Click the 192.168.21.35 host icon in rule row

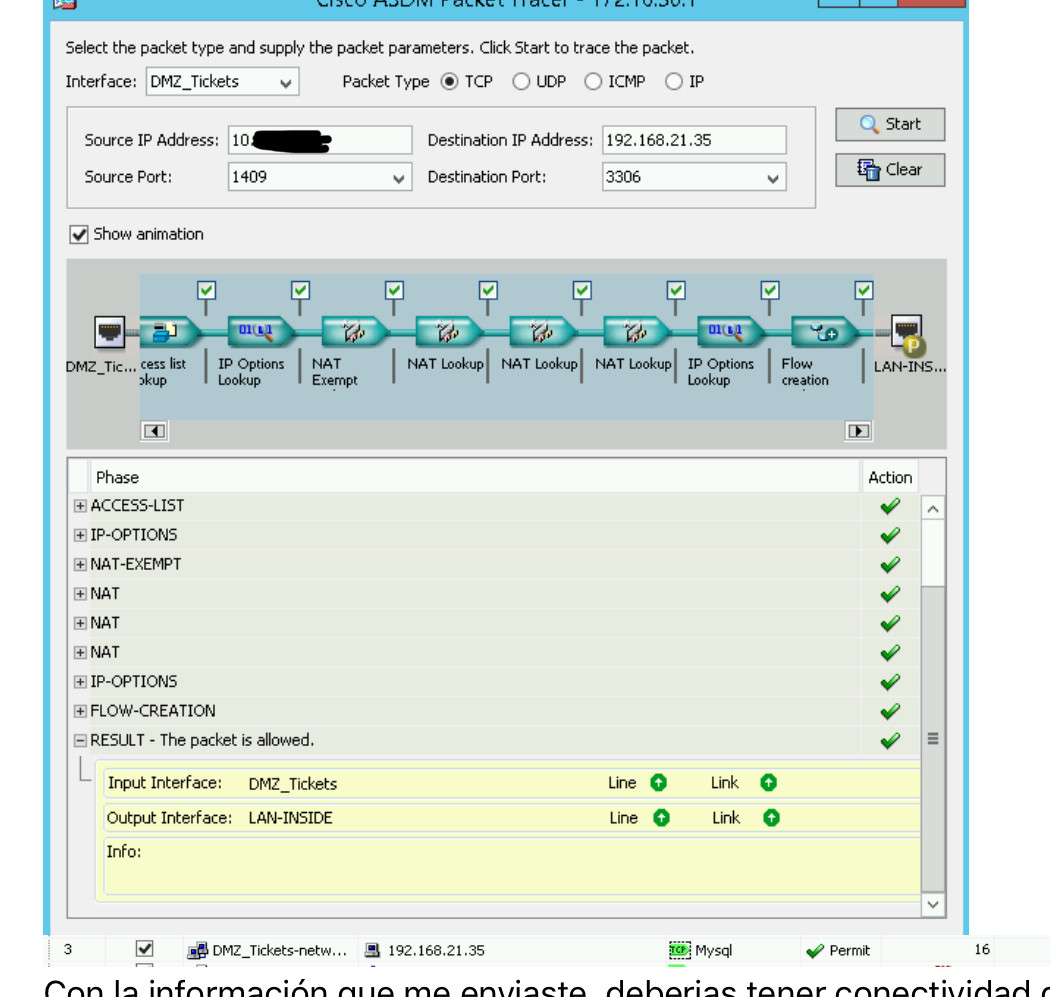[372, 950]
